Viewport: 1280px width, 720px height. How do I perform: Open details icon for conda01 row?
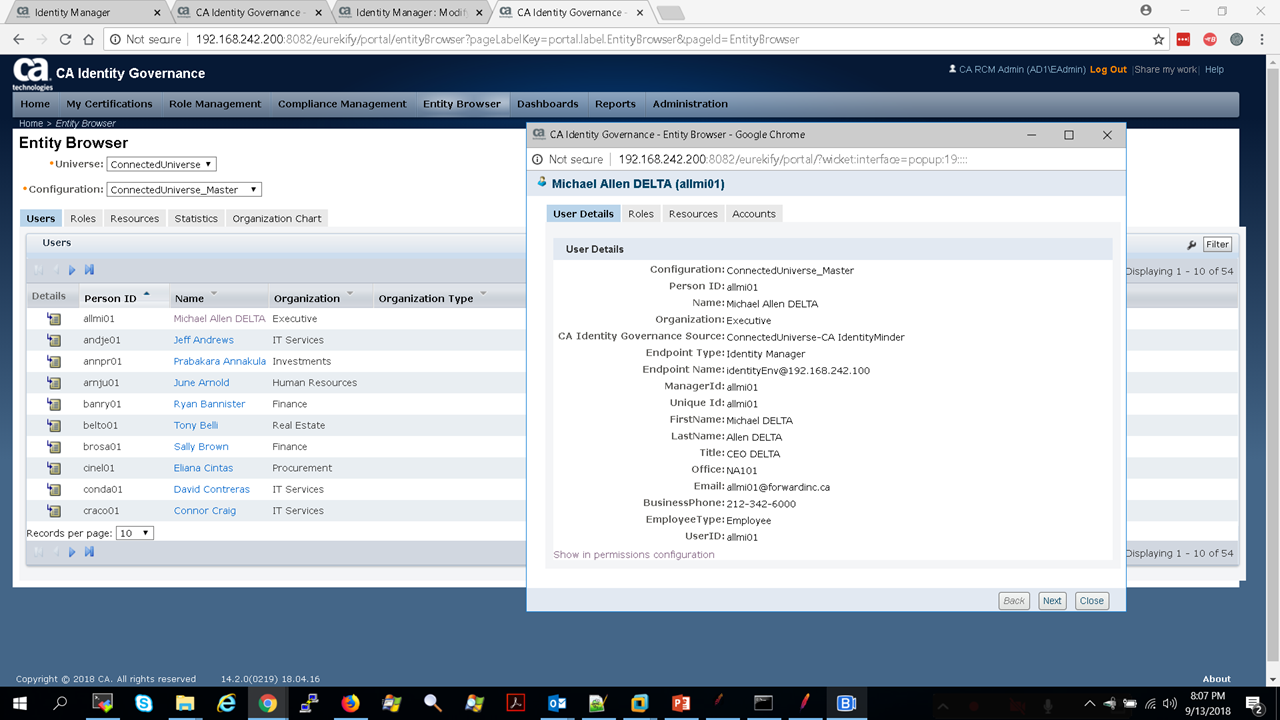53,489
